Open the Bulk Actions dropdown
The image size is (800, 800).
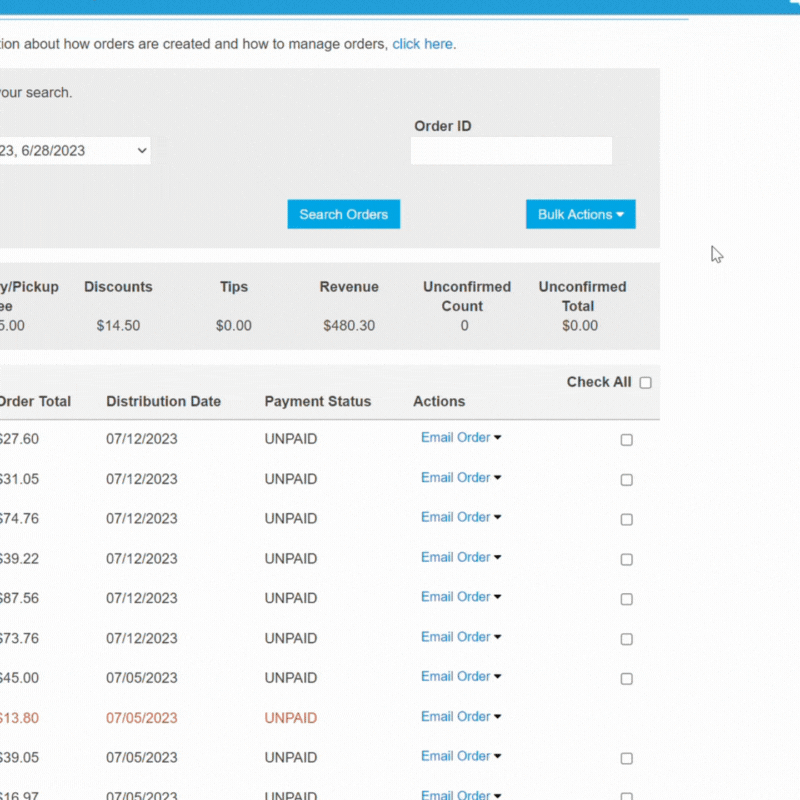(580, 214)
